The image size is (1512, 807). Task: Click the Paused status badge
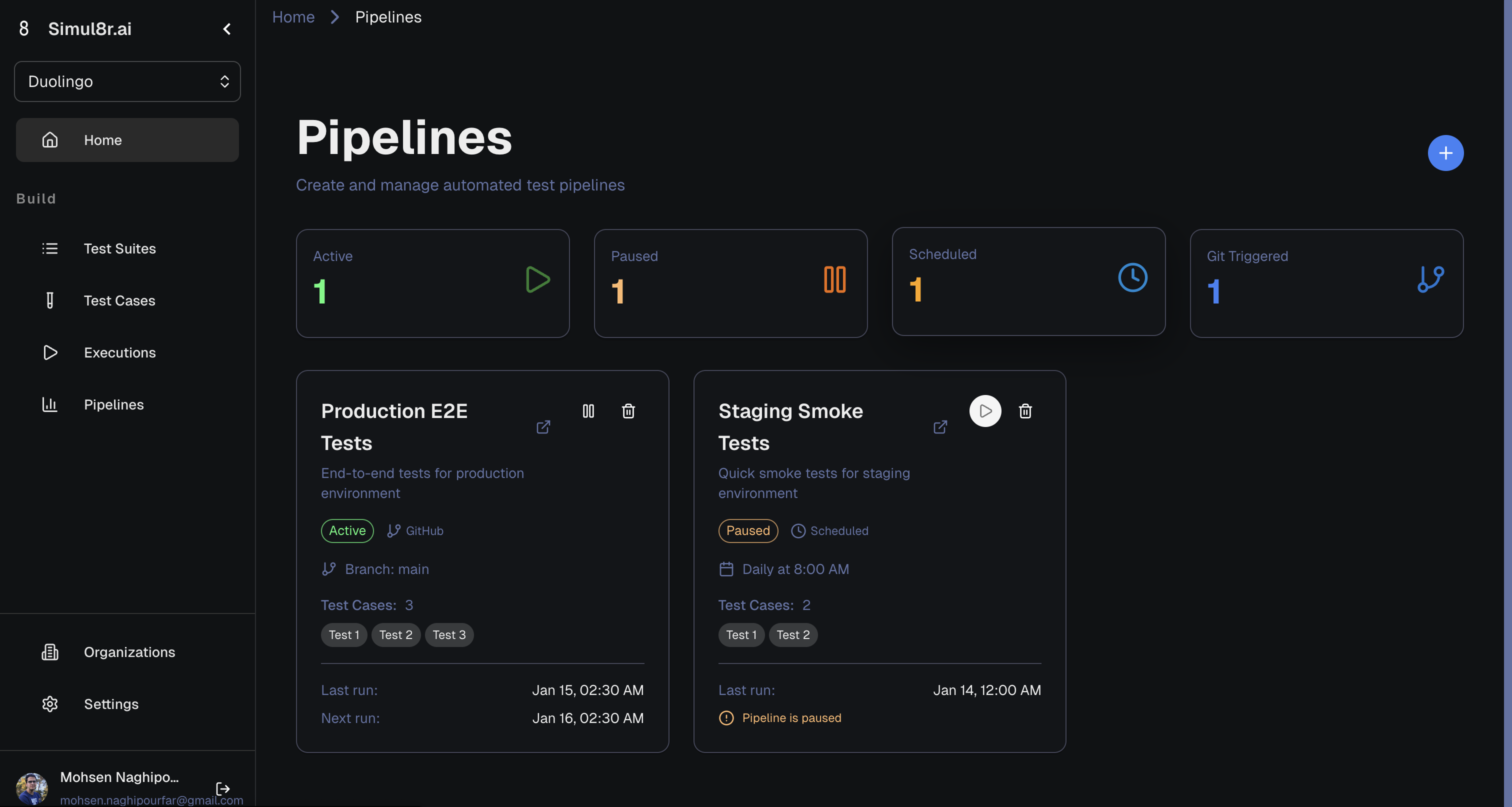748,530
